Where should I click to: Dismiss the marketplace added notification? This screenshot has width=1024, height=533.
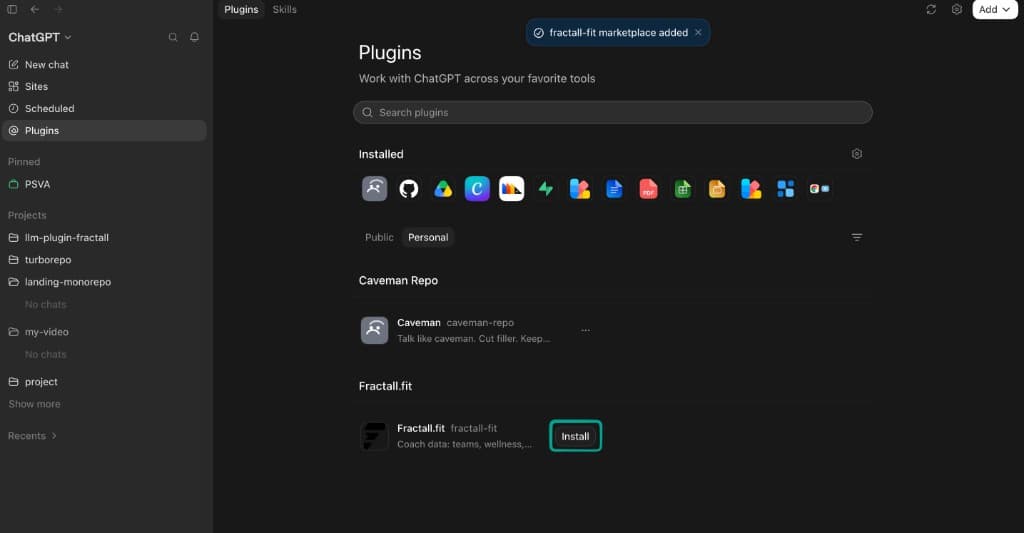pos(698,32)
